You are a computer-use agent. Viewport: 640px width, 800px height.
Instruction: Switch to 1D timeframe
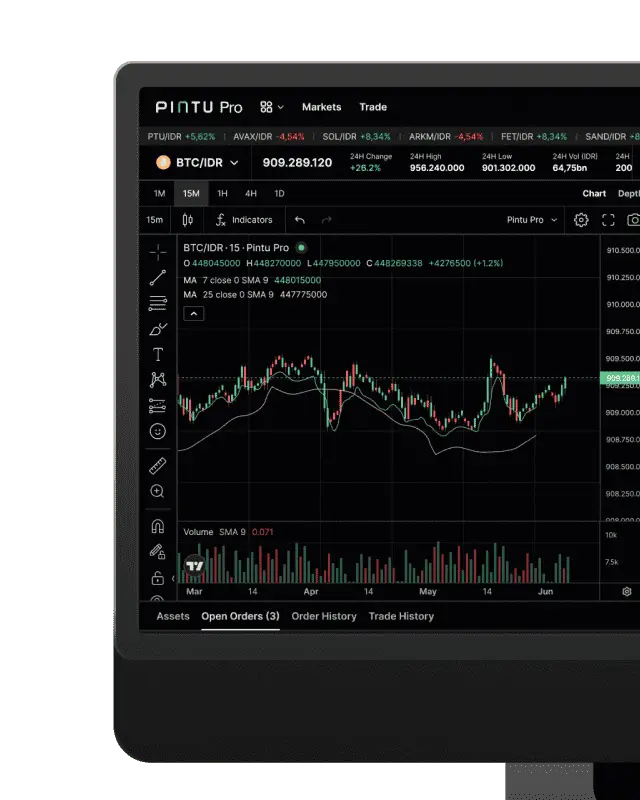279,193
